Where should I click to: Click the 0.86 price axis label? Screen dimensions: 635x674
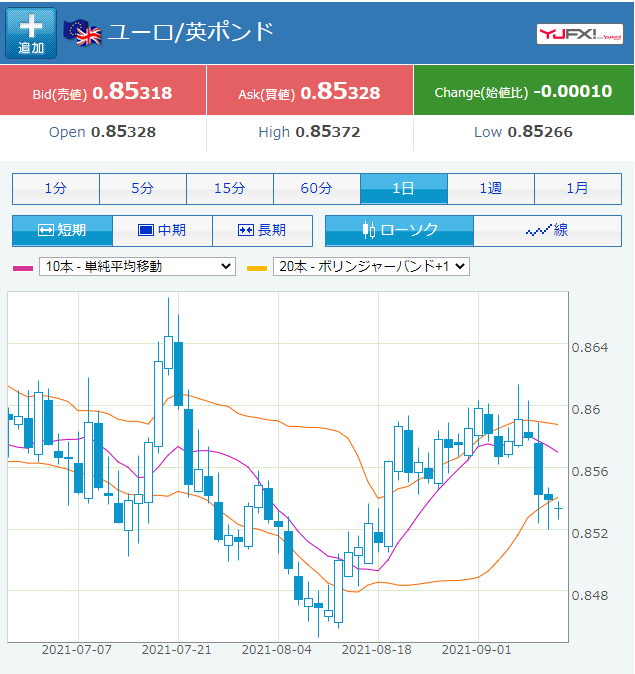pyautogui.click(x=586, y=410)
